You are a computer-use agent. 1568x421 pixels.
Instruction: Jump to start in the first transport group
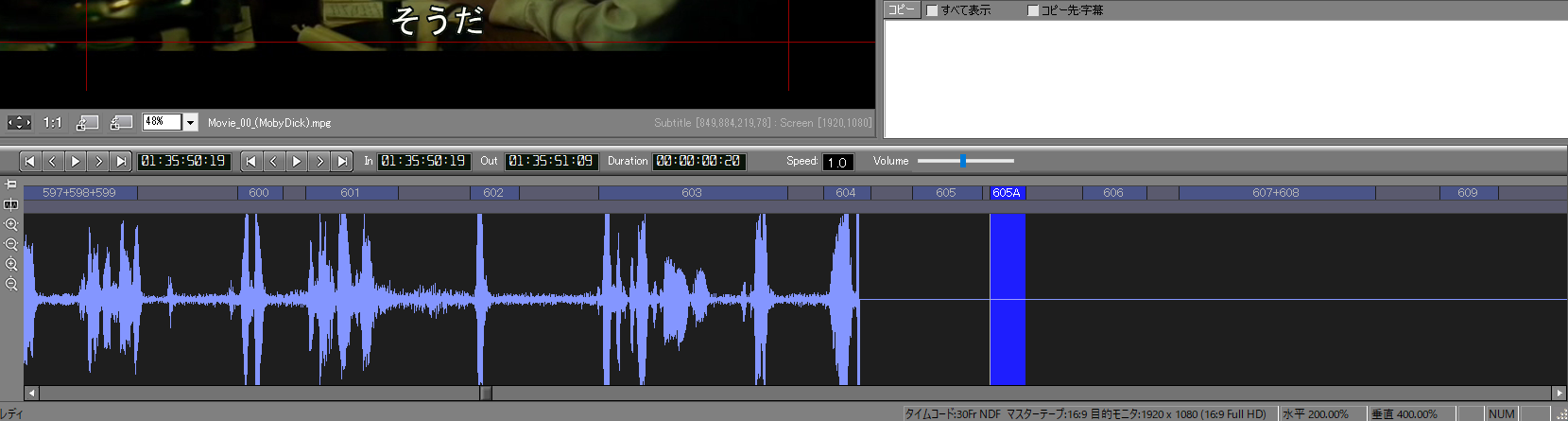click(x=29, y=161)
